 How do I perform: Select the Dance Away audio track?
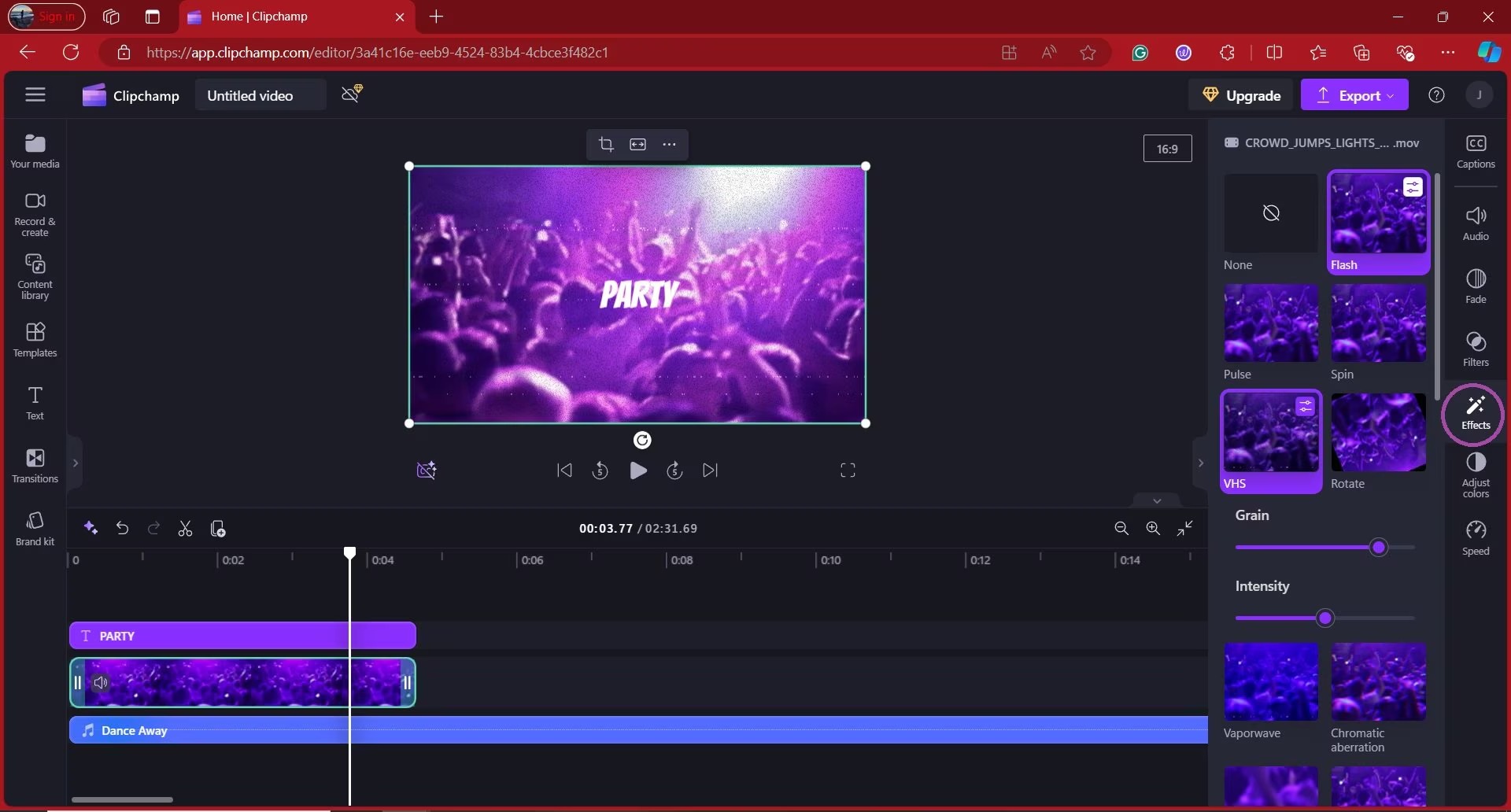[638, 730]
